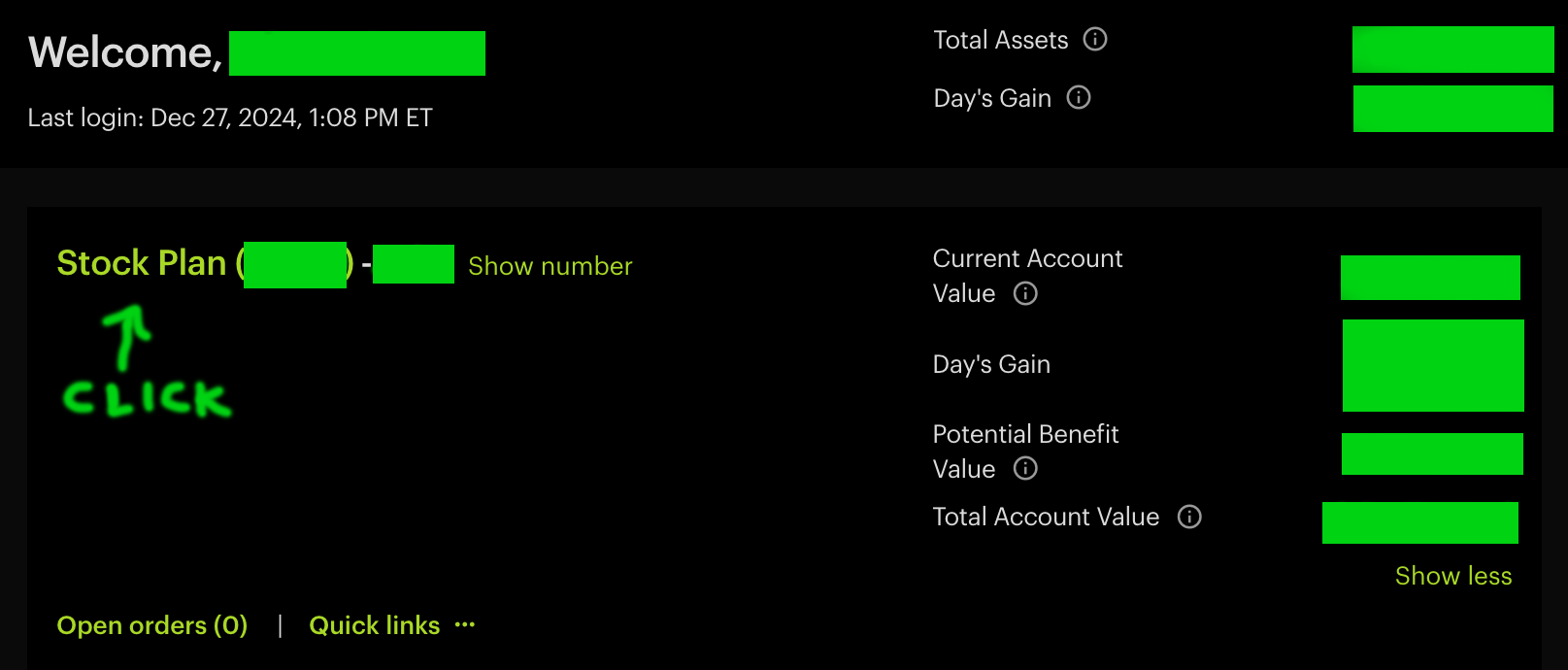Click the redacted Total Assets amount
Image resolution: width=1568 pixels, height=670 pixels.
pos(1452,49)
